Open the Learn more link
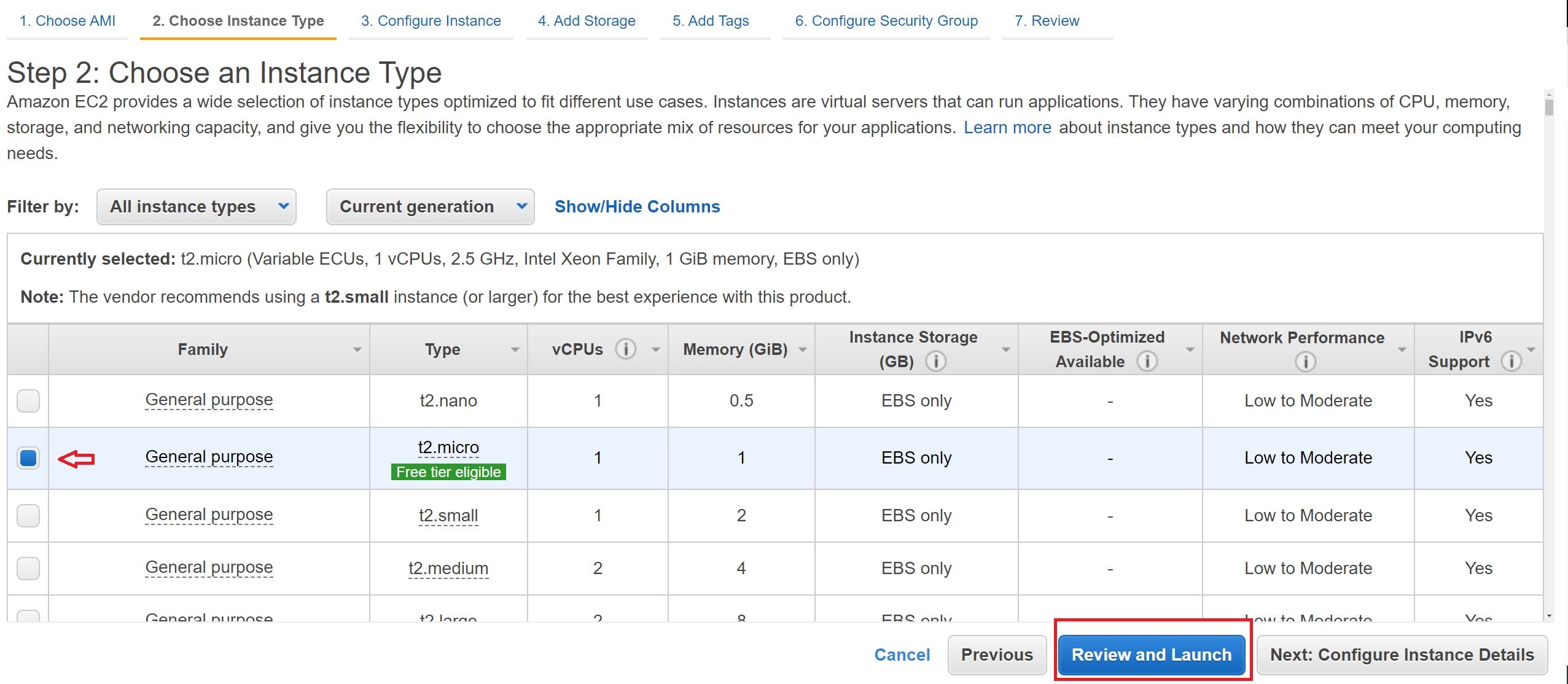Screen dimensions: 1568x684 pos(1007,128)
